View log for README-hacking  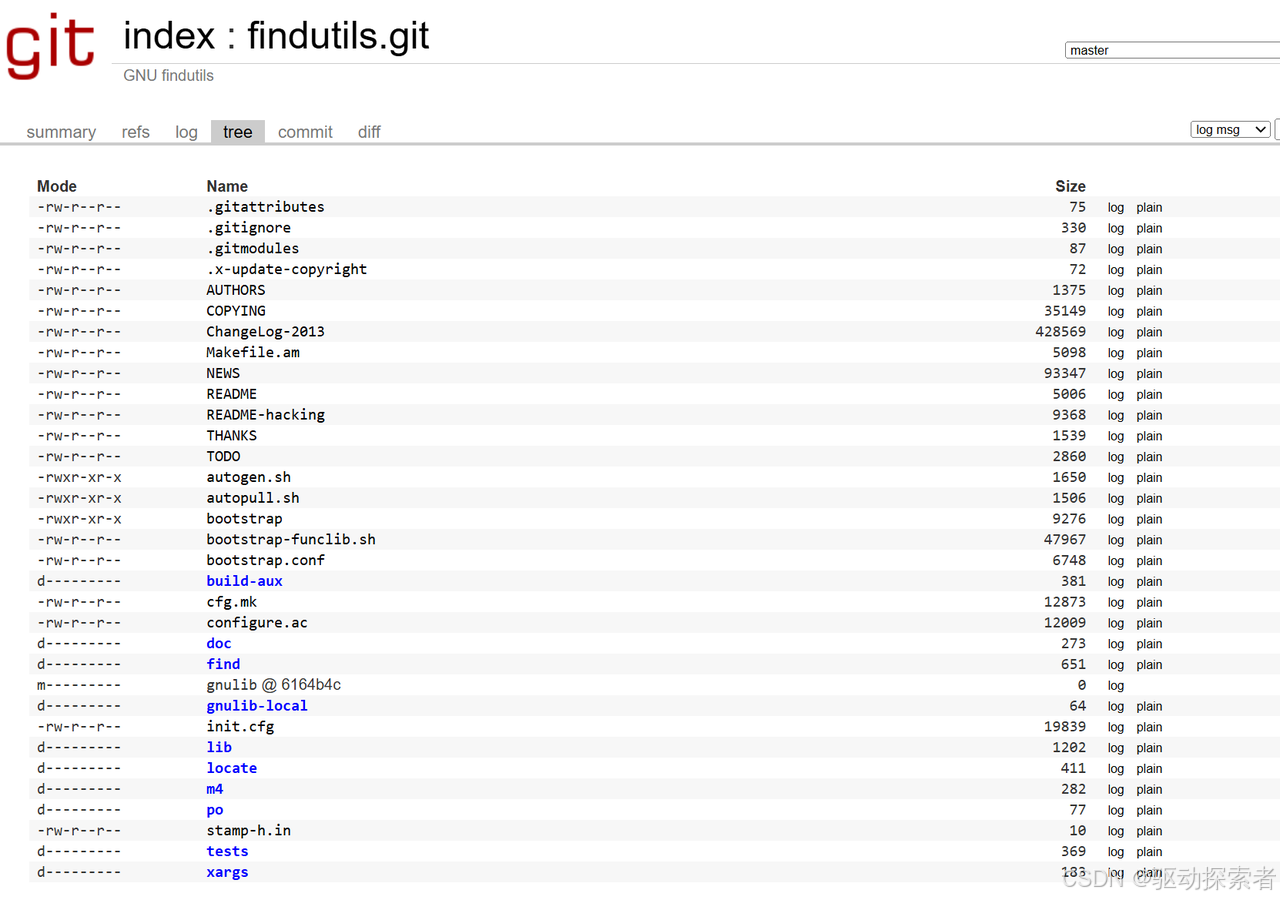pyautogui.click(x=1116, y=415)
